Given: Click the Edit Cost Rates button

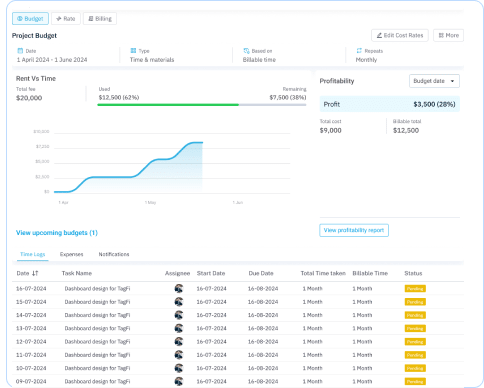Looking at the screenshot, I should click(x=400, y=35).
